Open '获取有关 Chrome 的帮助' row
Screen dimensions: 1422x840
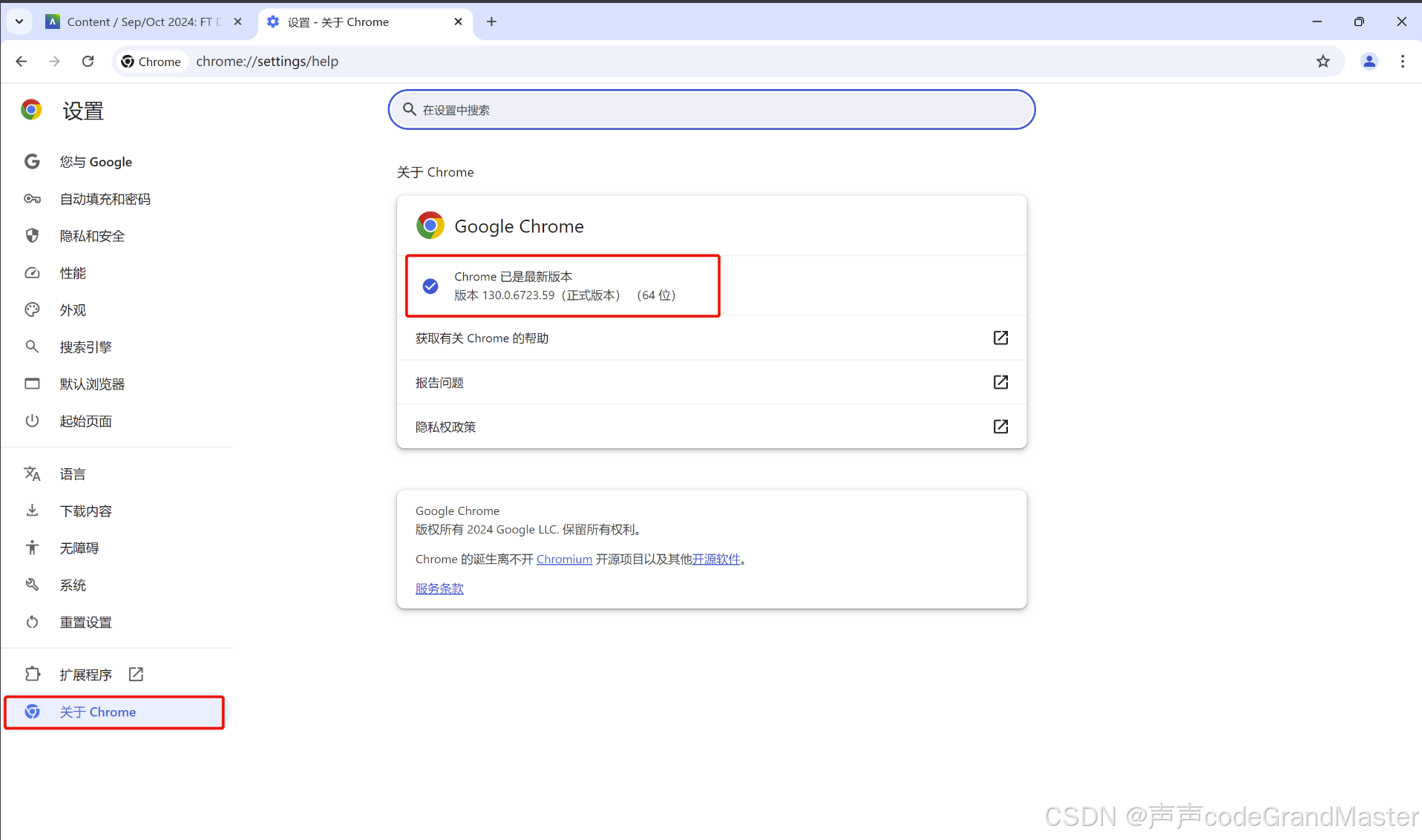pos(712,338)
